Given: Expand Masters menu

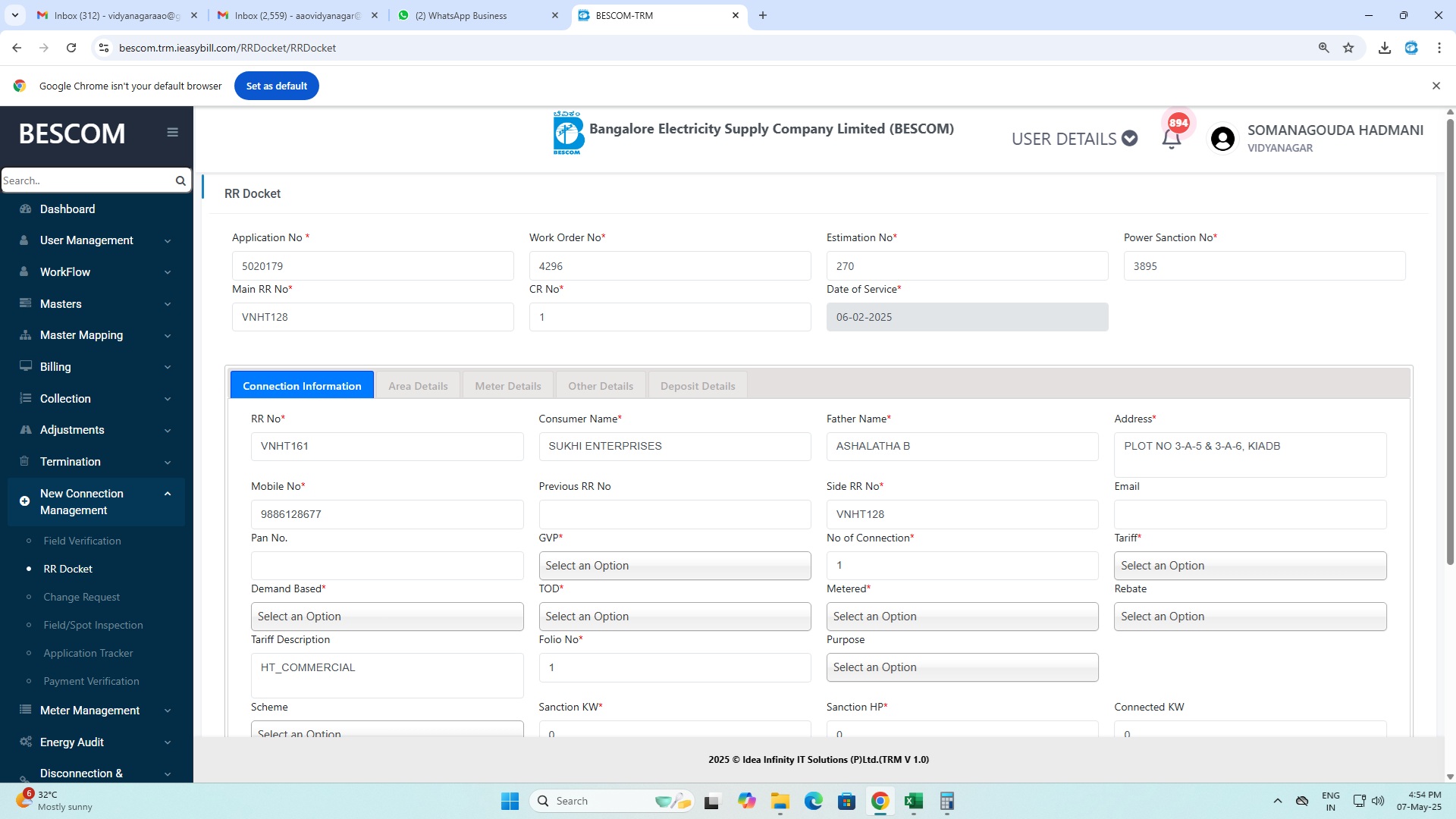Looking at the screenshot, I should (96, 303).
